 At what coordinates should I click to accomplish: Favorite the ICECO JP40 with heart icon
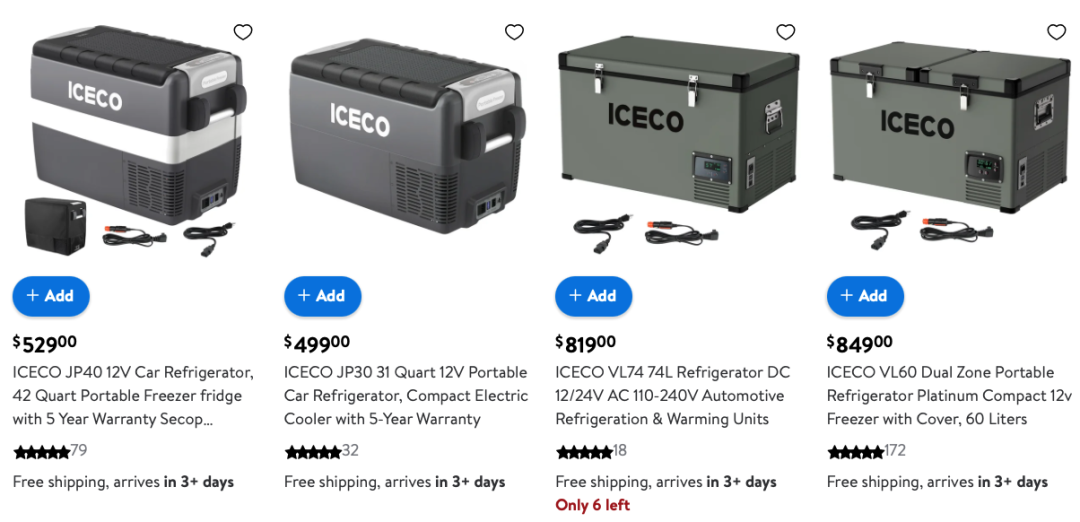pyautogui.click(x=243, y=32)
